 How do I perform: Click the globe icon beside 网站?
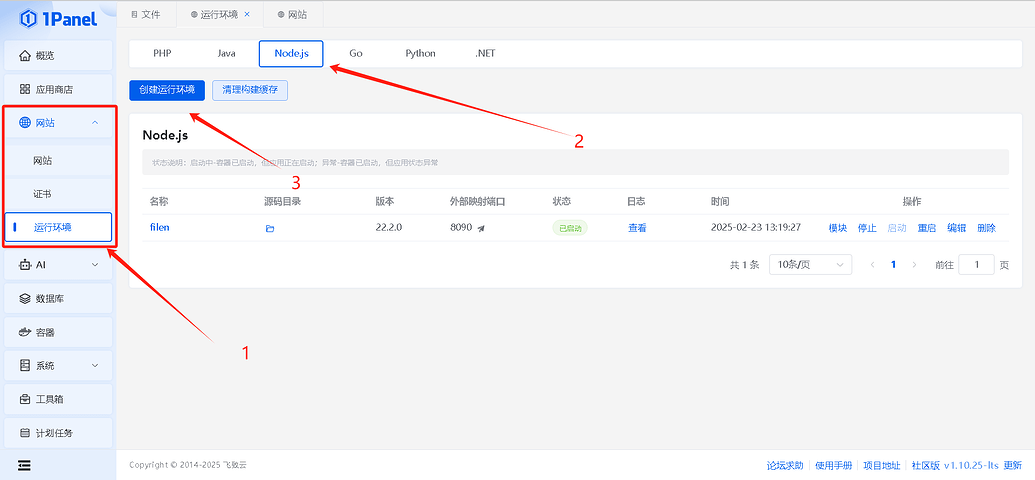(x=25, y=122)
